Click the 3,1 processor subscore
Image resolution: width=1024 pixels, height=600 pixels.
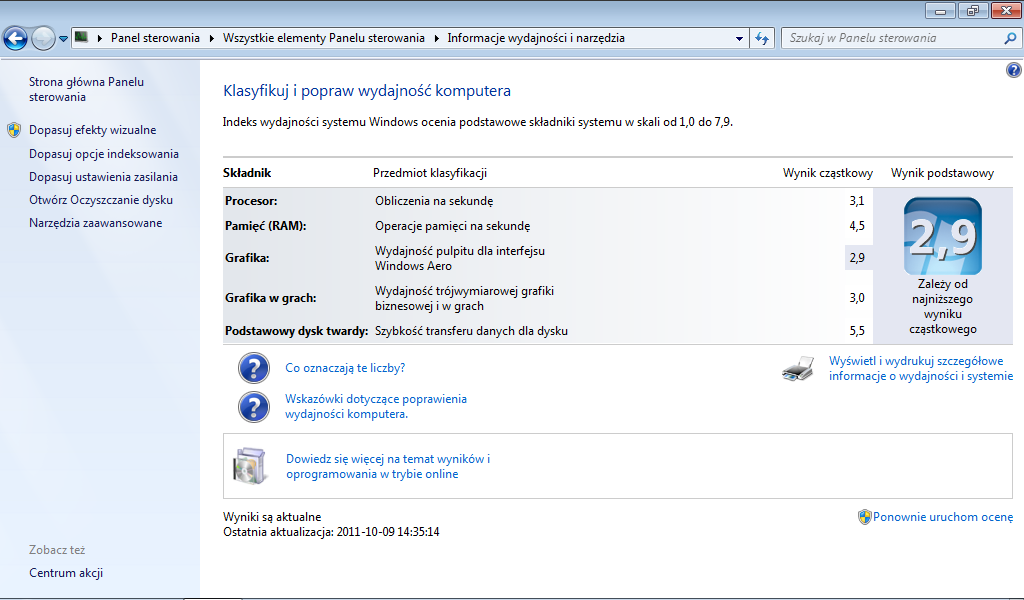(x=857, y=201)
